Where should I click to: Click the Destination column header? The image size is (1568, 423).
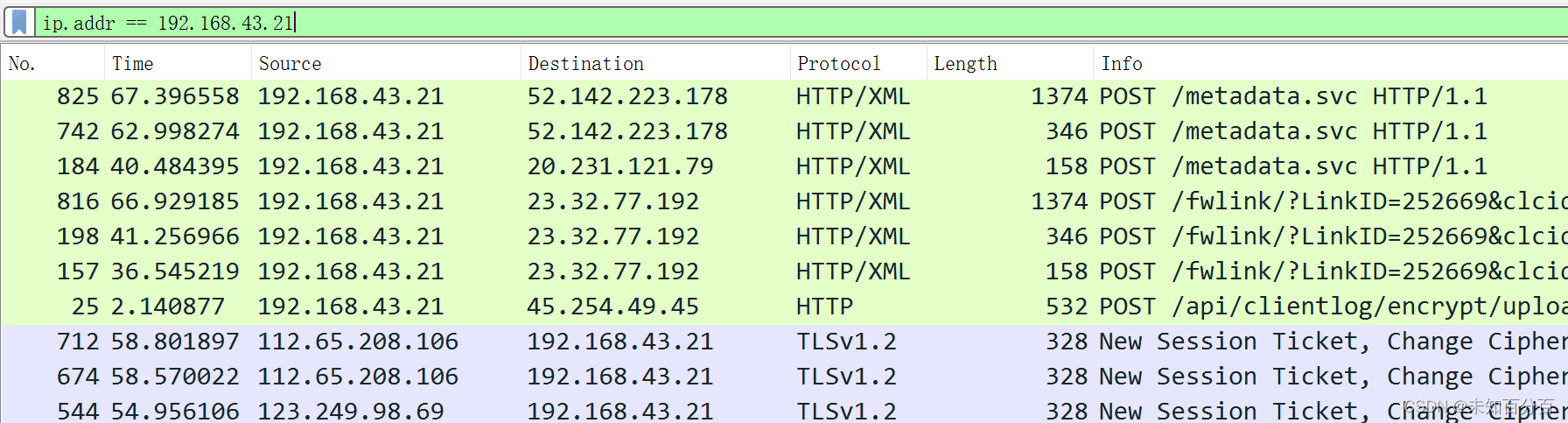(656, 64)
